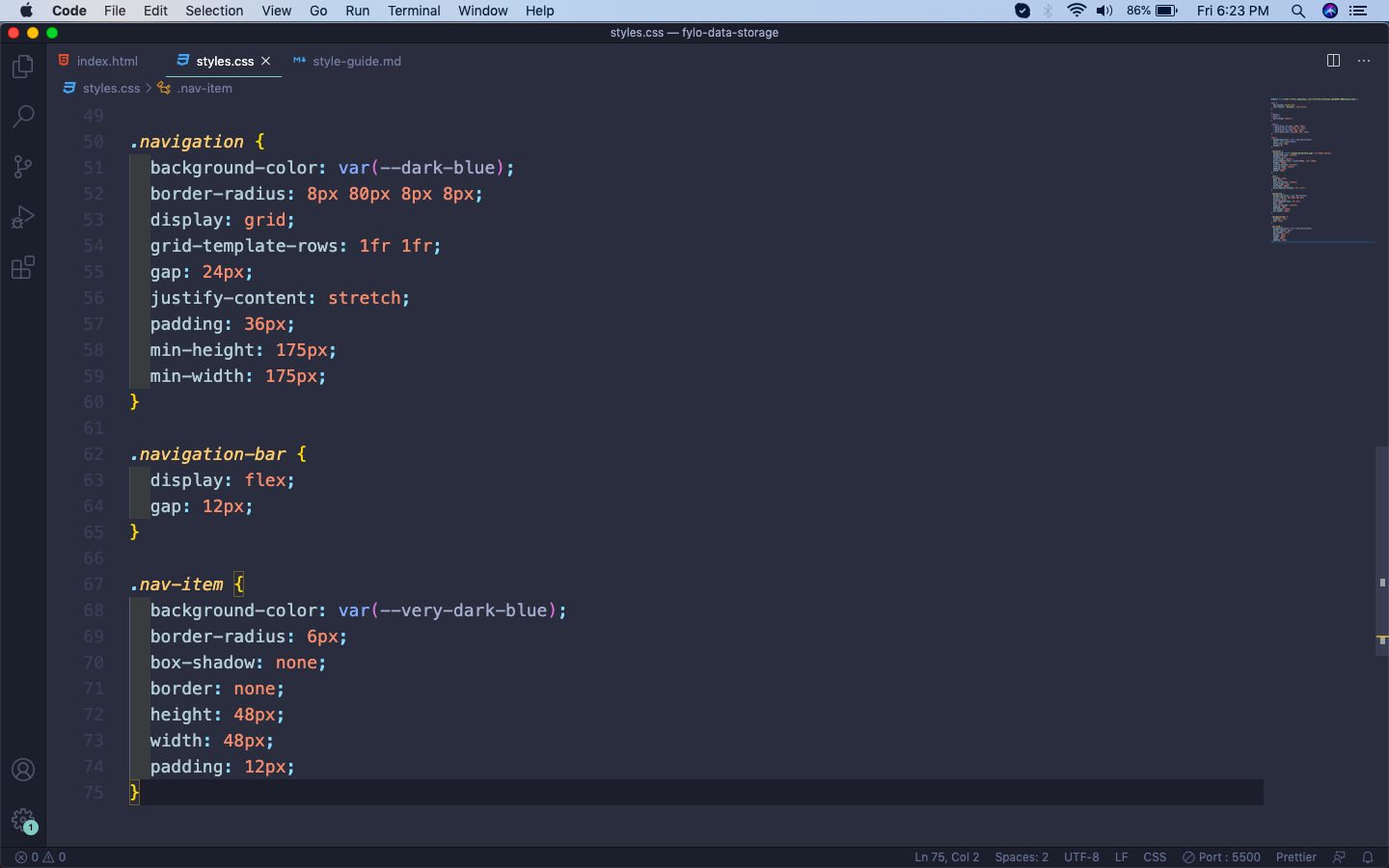This screenshot has width=1389, height=868.
Task: Click the Bluetooth icon in menu bar
Action: click(1049, 11)
